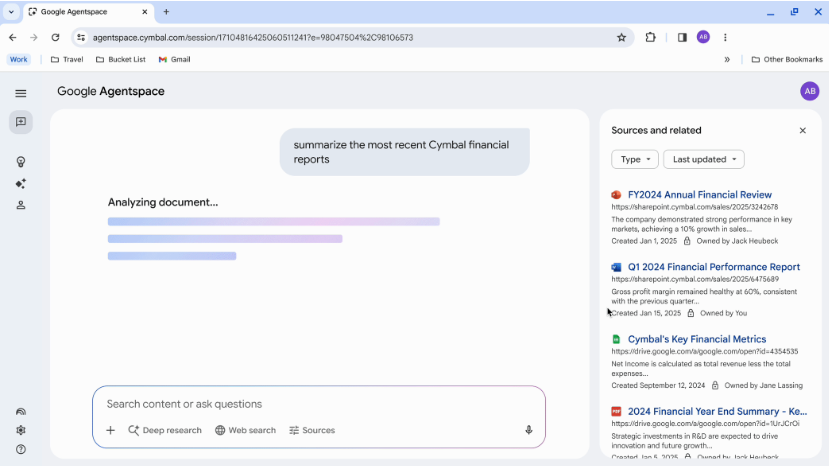Go forward in browser history

[x=34, y=38]
